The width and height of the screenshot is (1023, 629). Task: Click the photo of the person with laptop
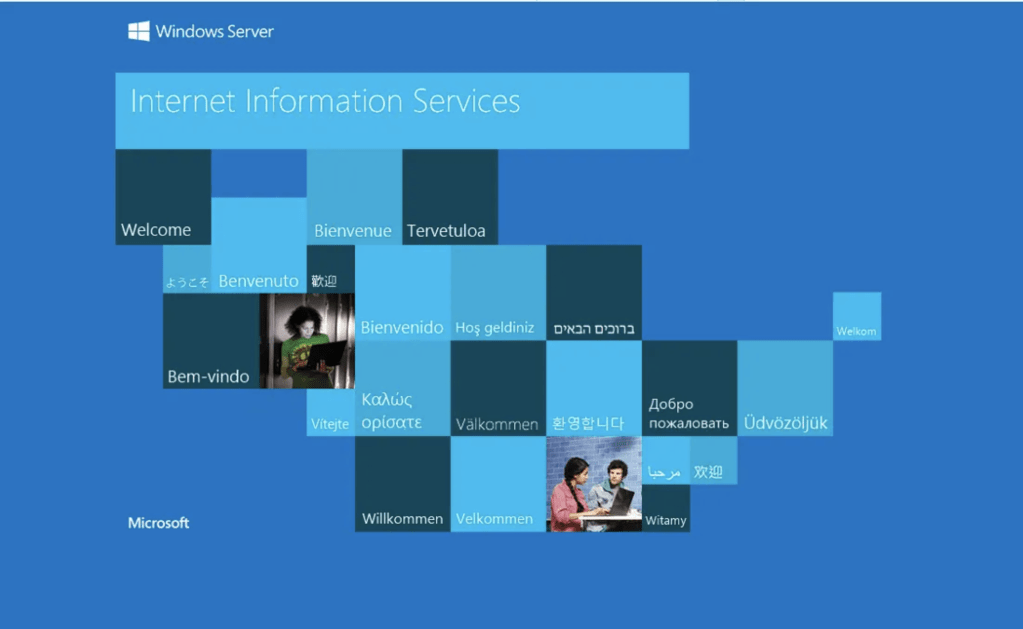coord(307,341)
